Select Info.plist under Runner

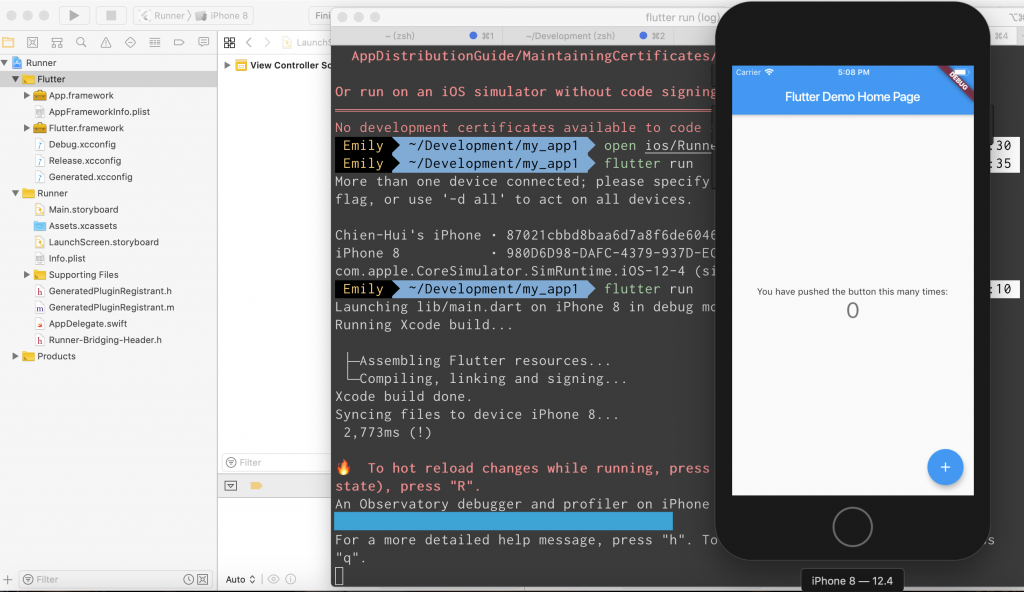[x=67, y=258]
